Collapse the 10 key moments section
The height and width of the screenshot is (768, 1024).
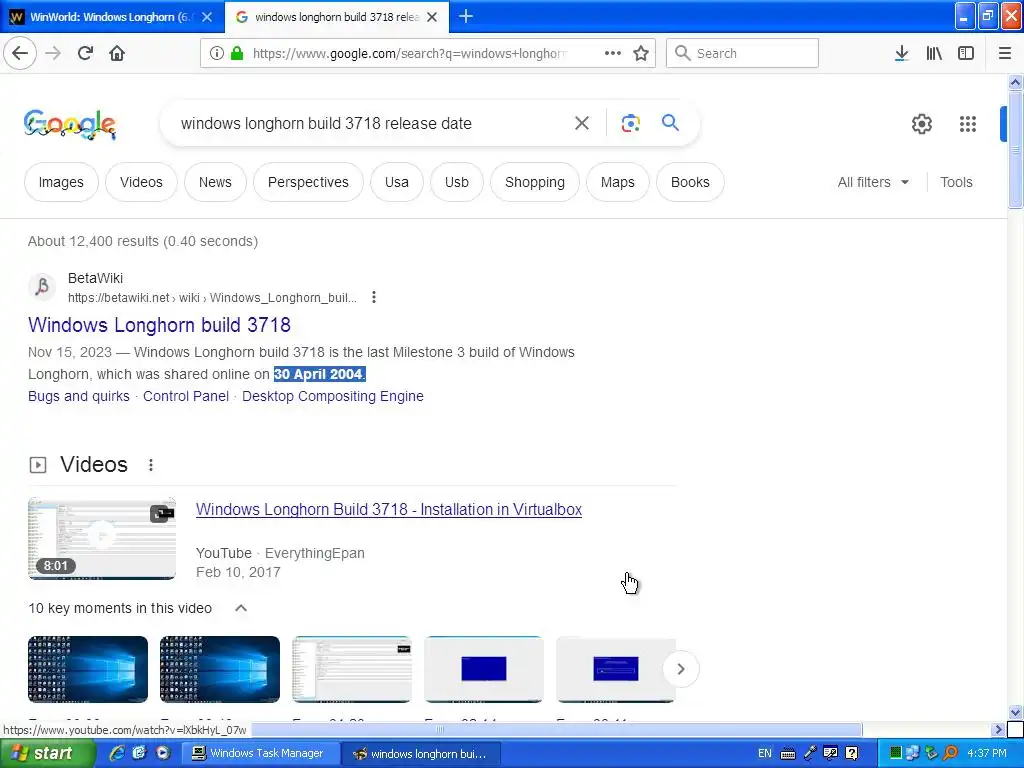coord(241,608)
